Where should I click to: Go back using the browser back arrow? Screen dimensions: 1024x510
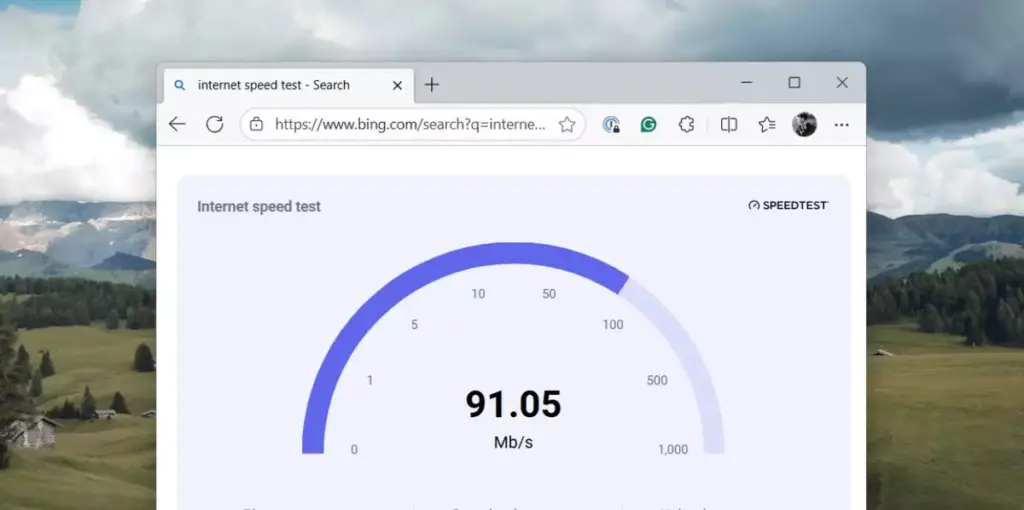click(177, 124)
